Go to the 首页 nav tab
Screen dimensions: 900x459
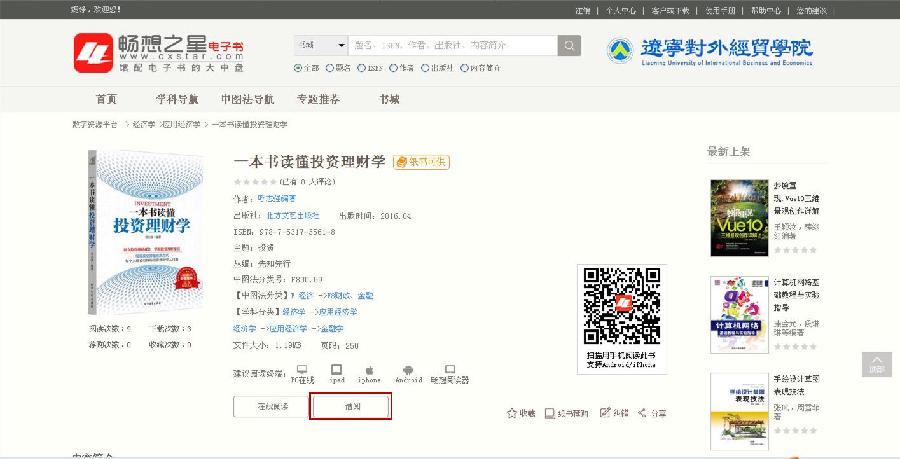(106, 99)
